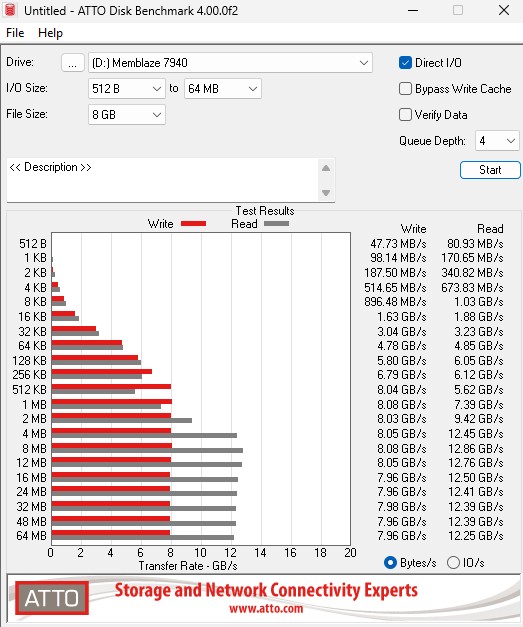Screen dimensions: 523x627
Task: Click the Read results column header
Action: tap(490, 229)
